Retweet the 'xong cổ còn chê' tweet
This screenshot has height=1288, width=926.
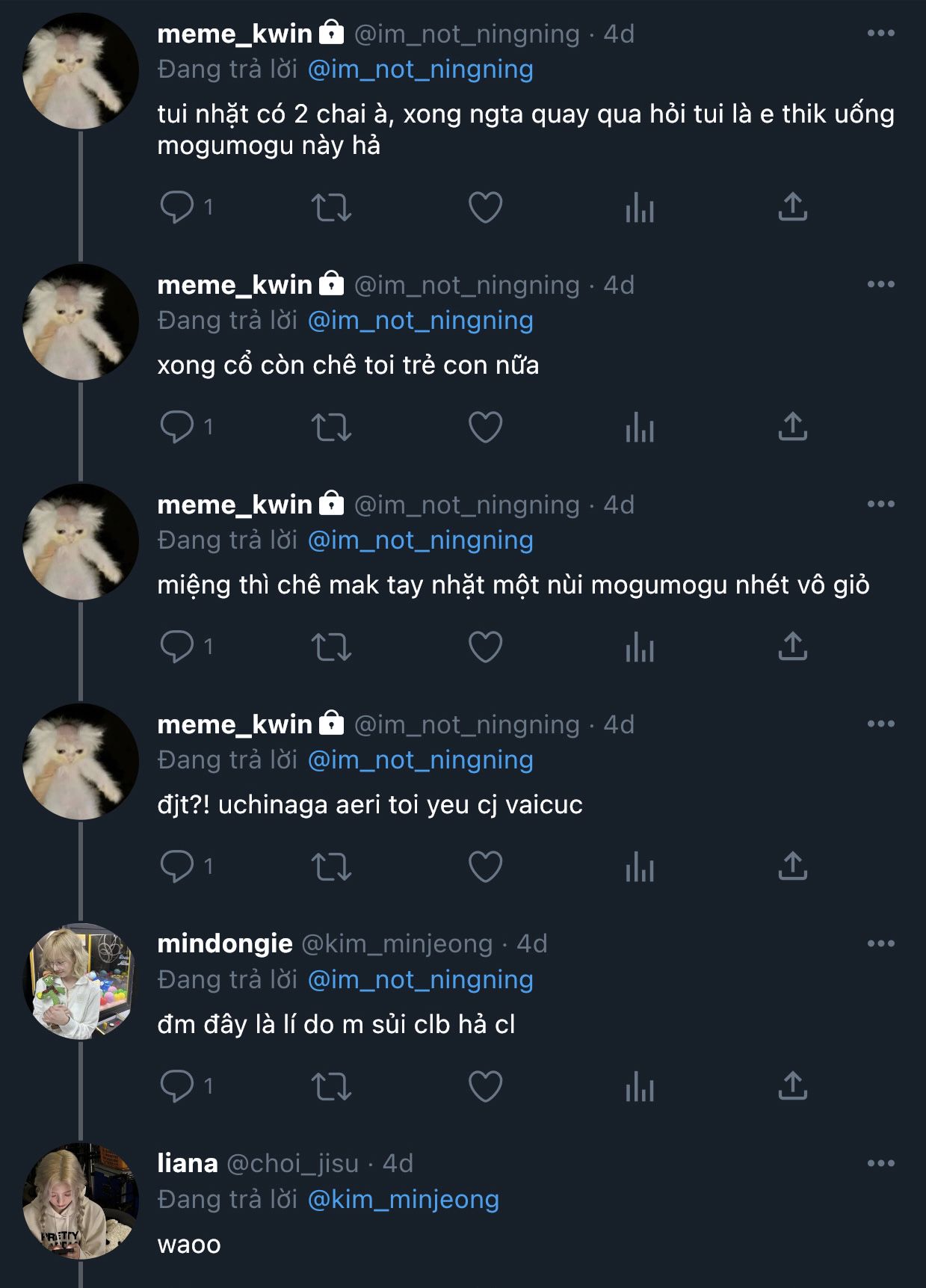[331, 427]
